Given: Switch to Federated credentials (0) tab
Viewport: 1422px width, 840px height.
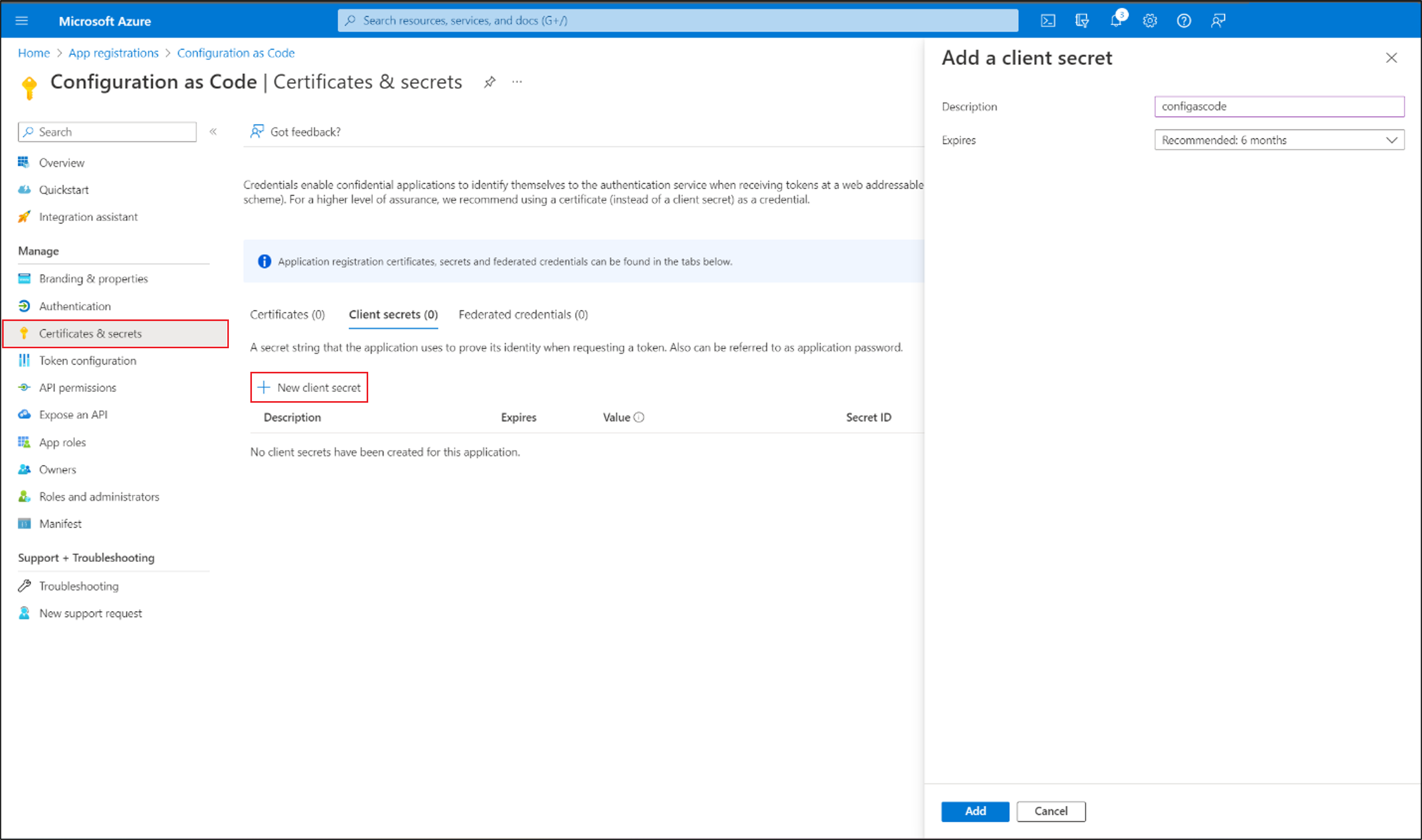Looking at the screenshot, I should [x=523, y=315].
